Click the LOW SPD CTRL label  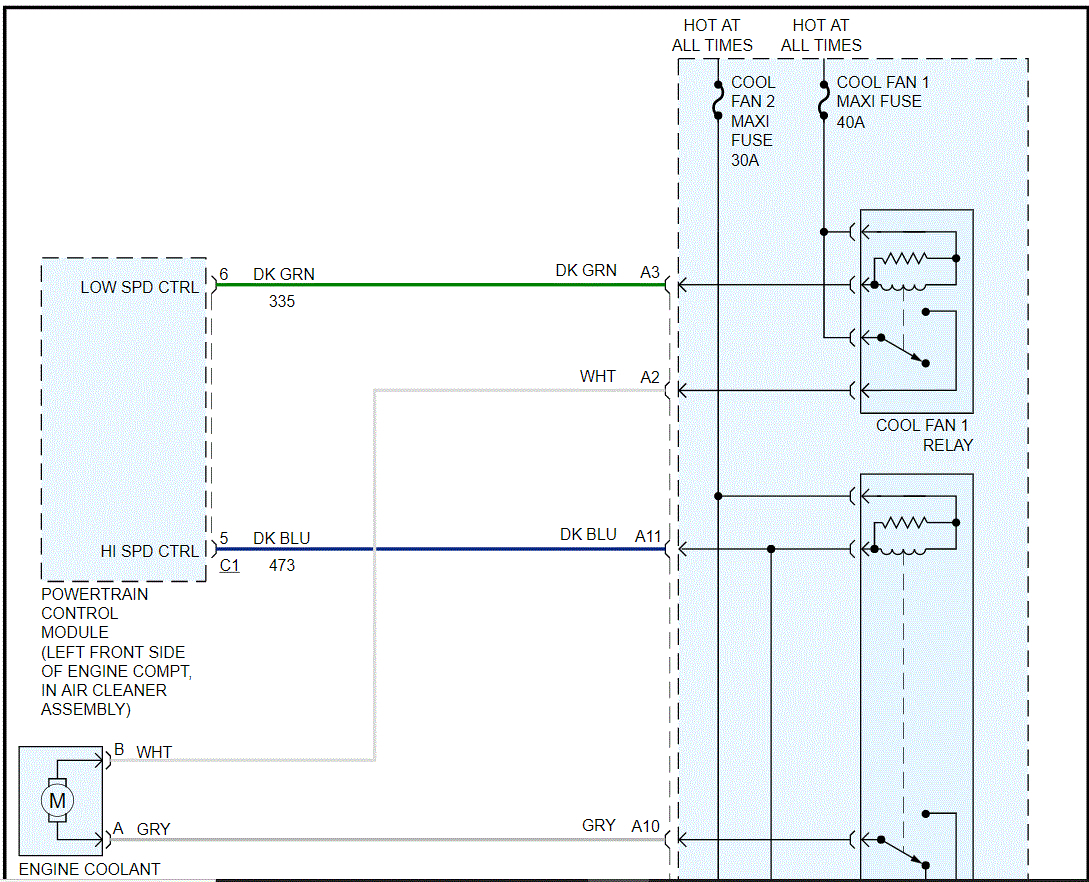click(140, 287)
